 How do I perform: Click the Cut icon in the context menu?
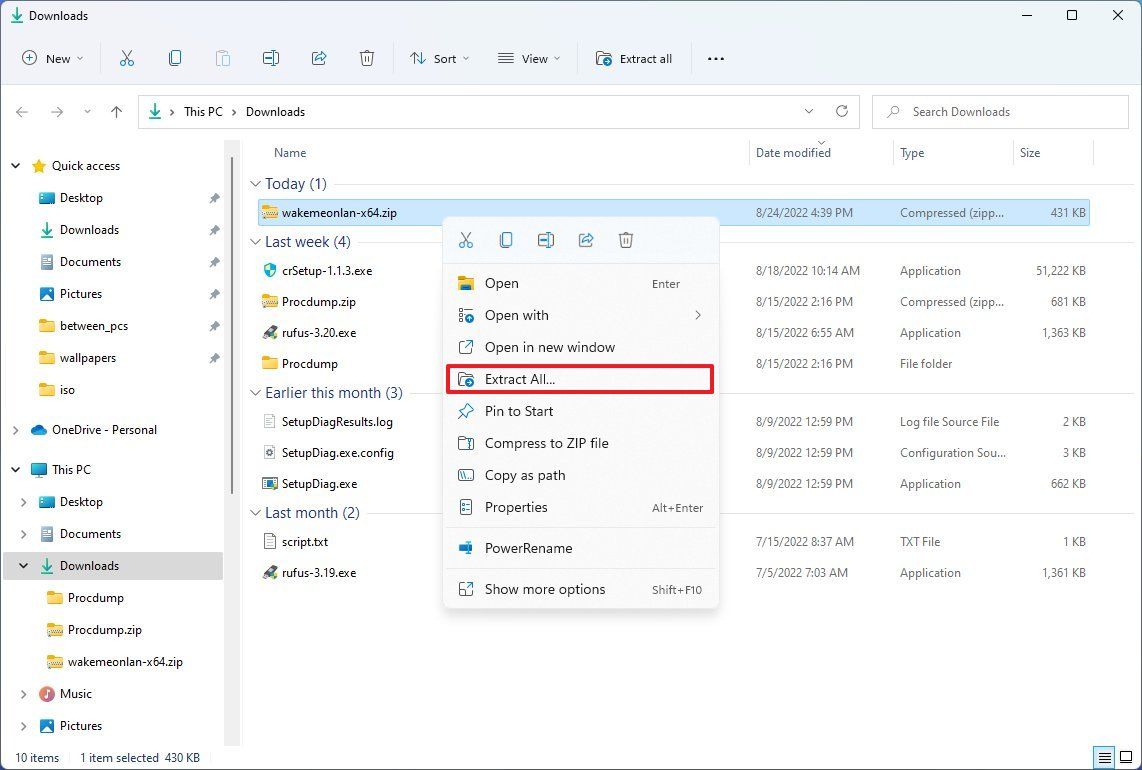click(466, 240)
